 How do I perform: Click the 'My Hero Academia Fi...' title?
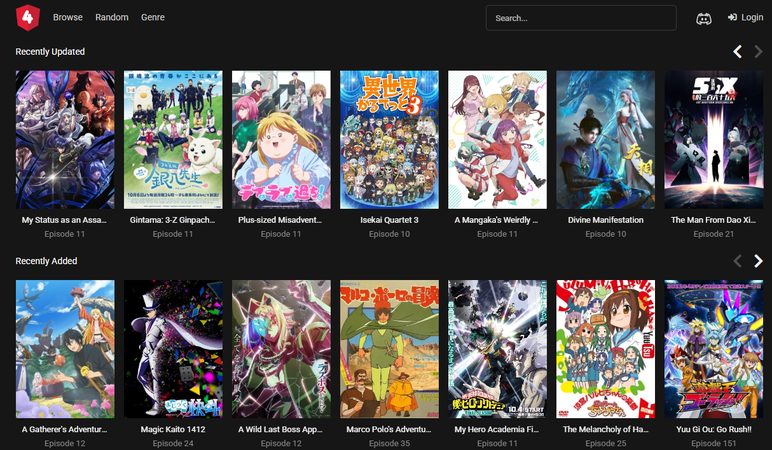coord(497,429)
